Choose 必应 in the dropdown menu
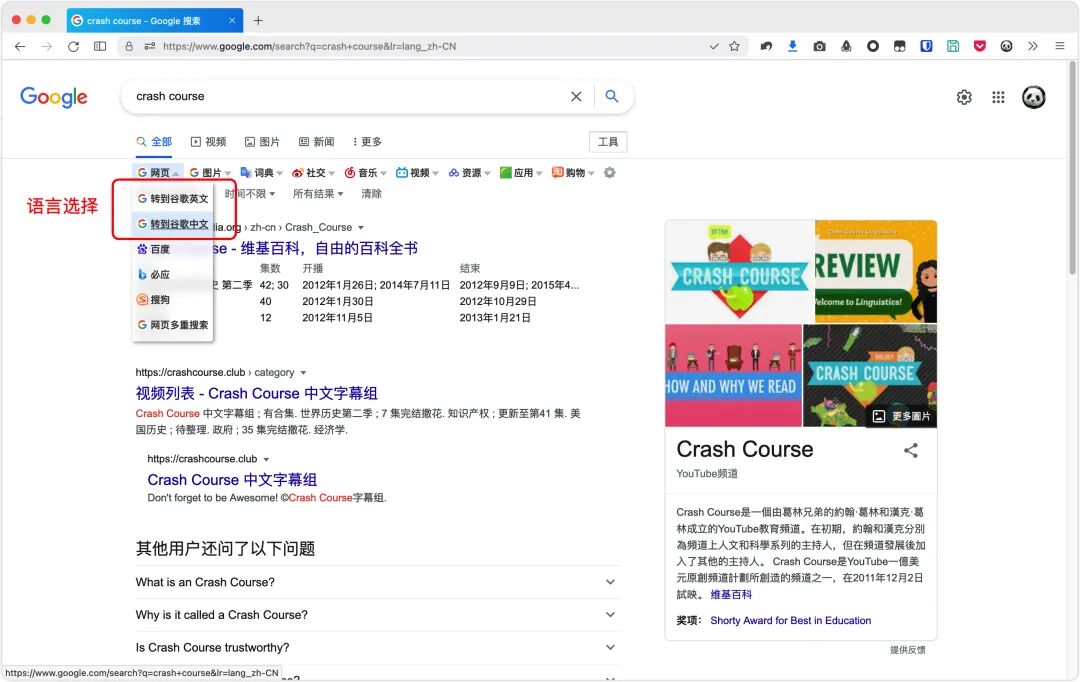 [x=173, y=274]
